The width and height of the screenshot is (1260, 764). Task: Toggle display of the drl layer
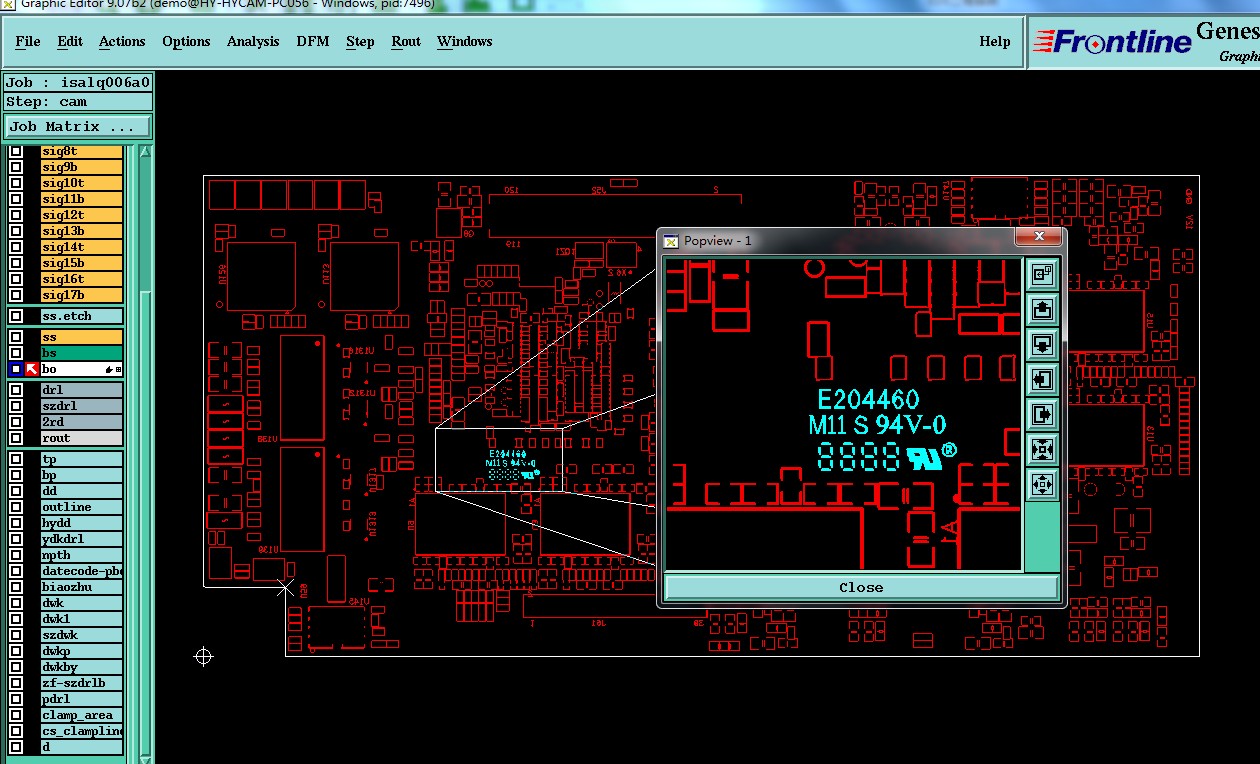(16, 390)
